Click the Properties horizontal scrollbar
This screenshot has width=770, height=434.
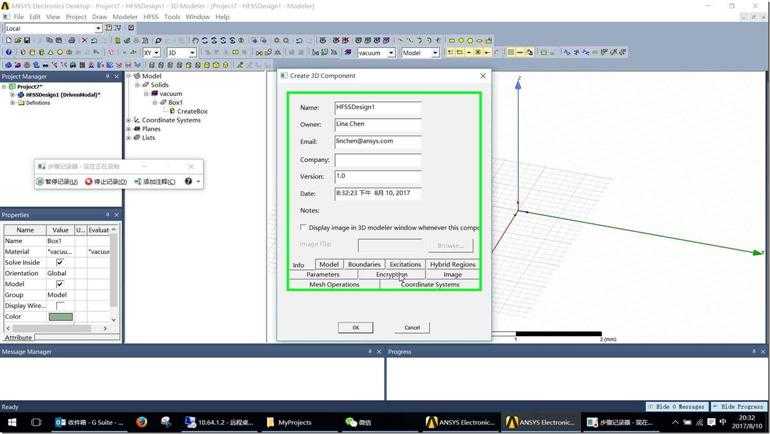(56, 328)
